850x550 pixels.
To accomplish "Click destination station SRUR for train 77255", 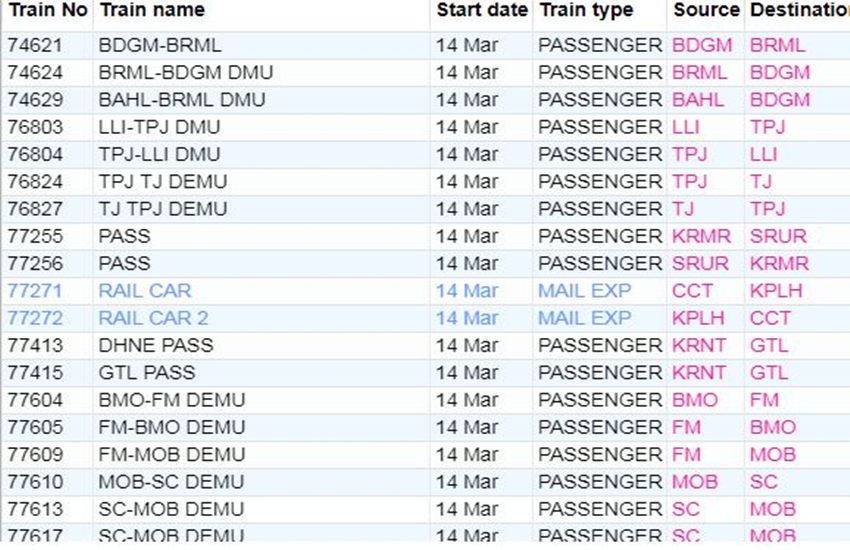I will (778, 237).
